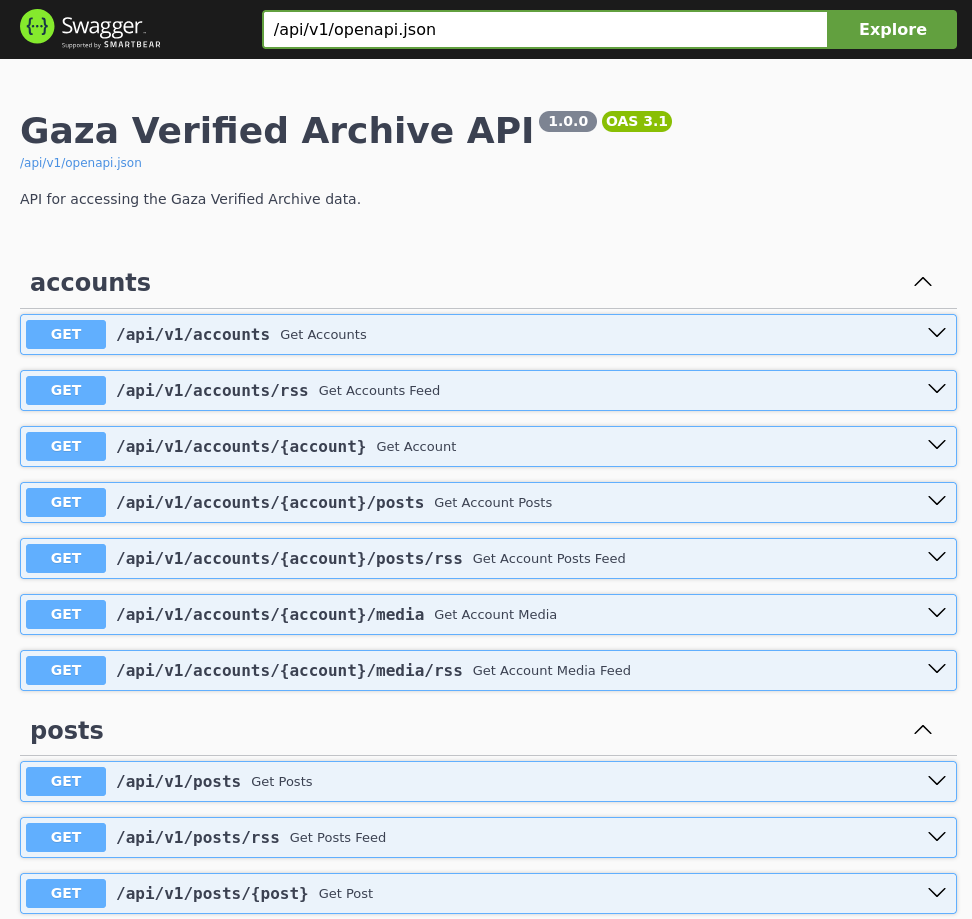The image size is (972, 919).
Task: Expand the Get Post endpoint chevron
Action: tap(936, 893)
